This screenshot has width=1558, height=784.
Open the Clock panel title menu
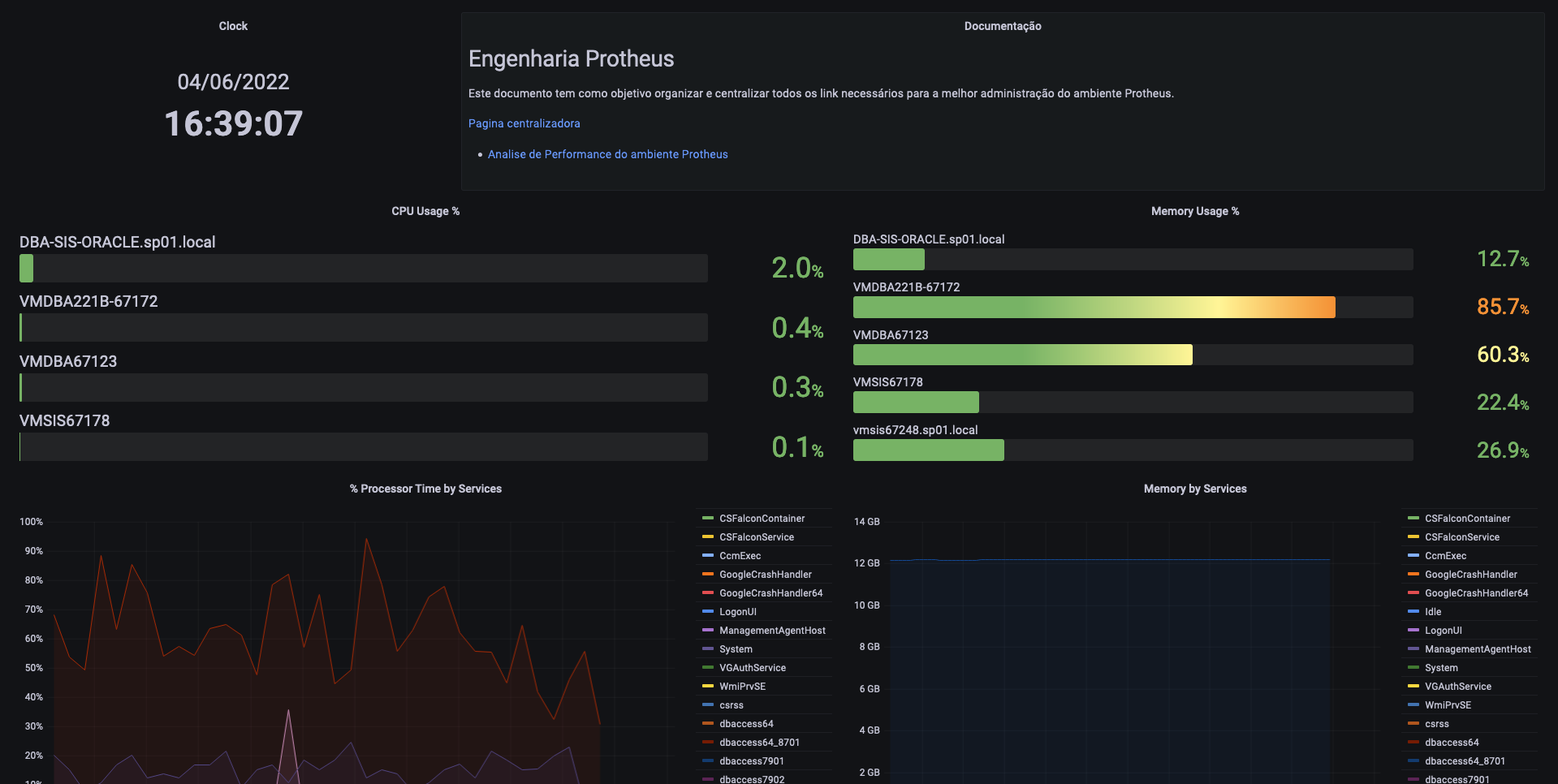tap(233, 26)
